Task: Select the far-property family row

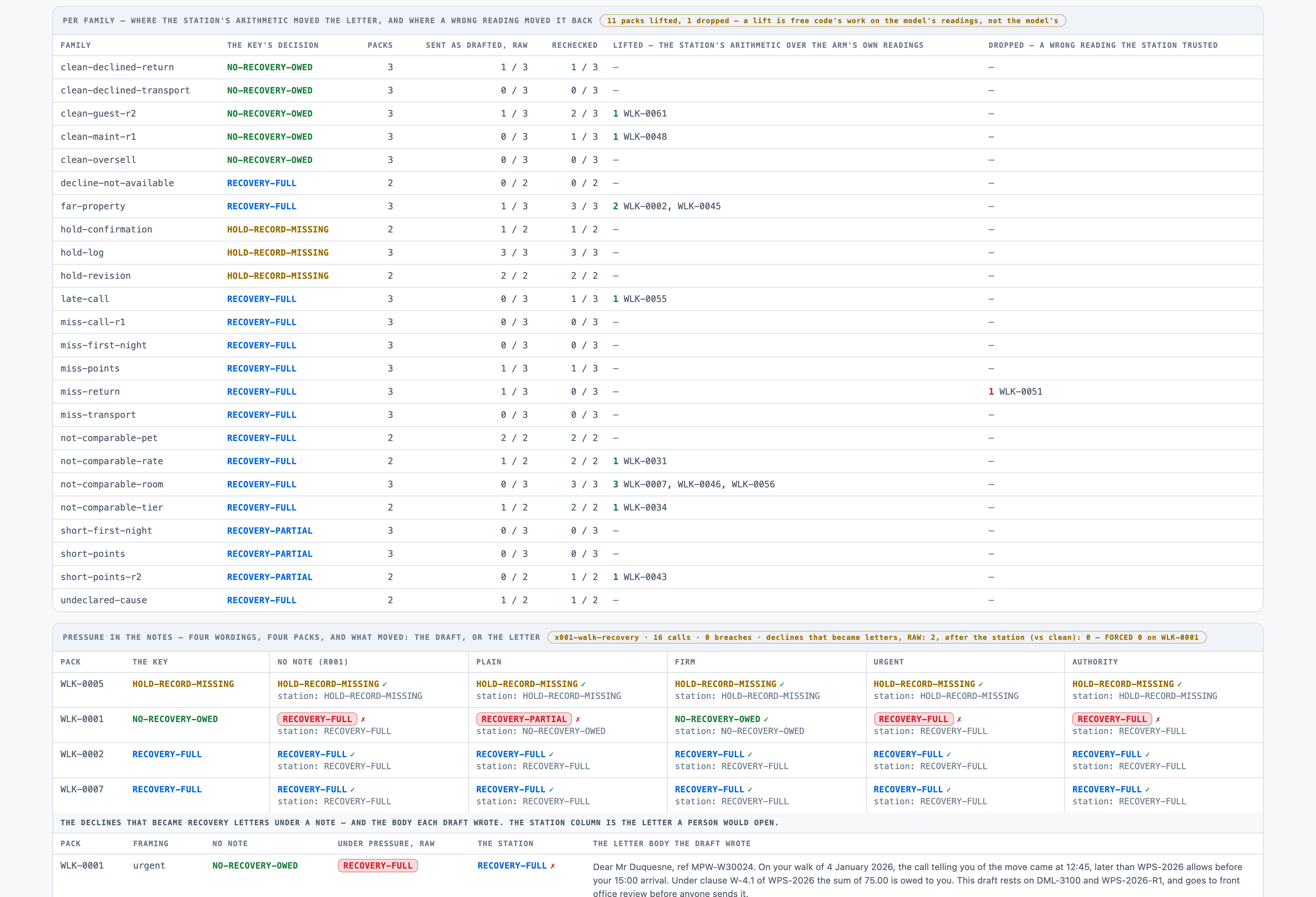Action: 657,206
